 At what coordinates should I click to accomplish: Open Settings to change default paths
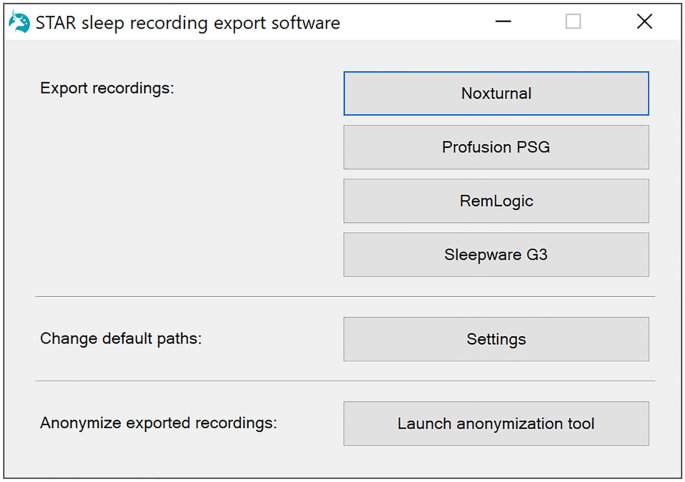pyautogui.click(x=496, y=339)
